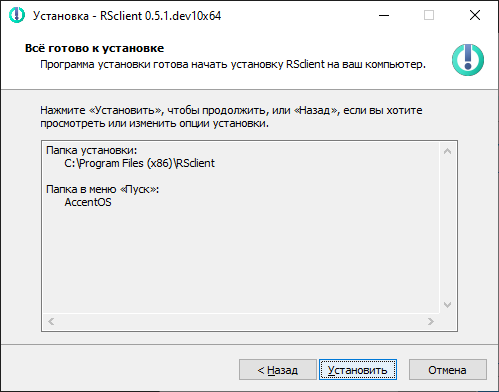Go back with the «Назад» button
This screenshot has height=392, width=499.
point(278,370)
